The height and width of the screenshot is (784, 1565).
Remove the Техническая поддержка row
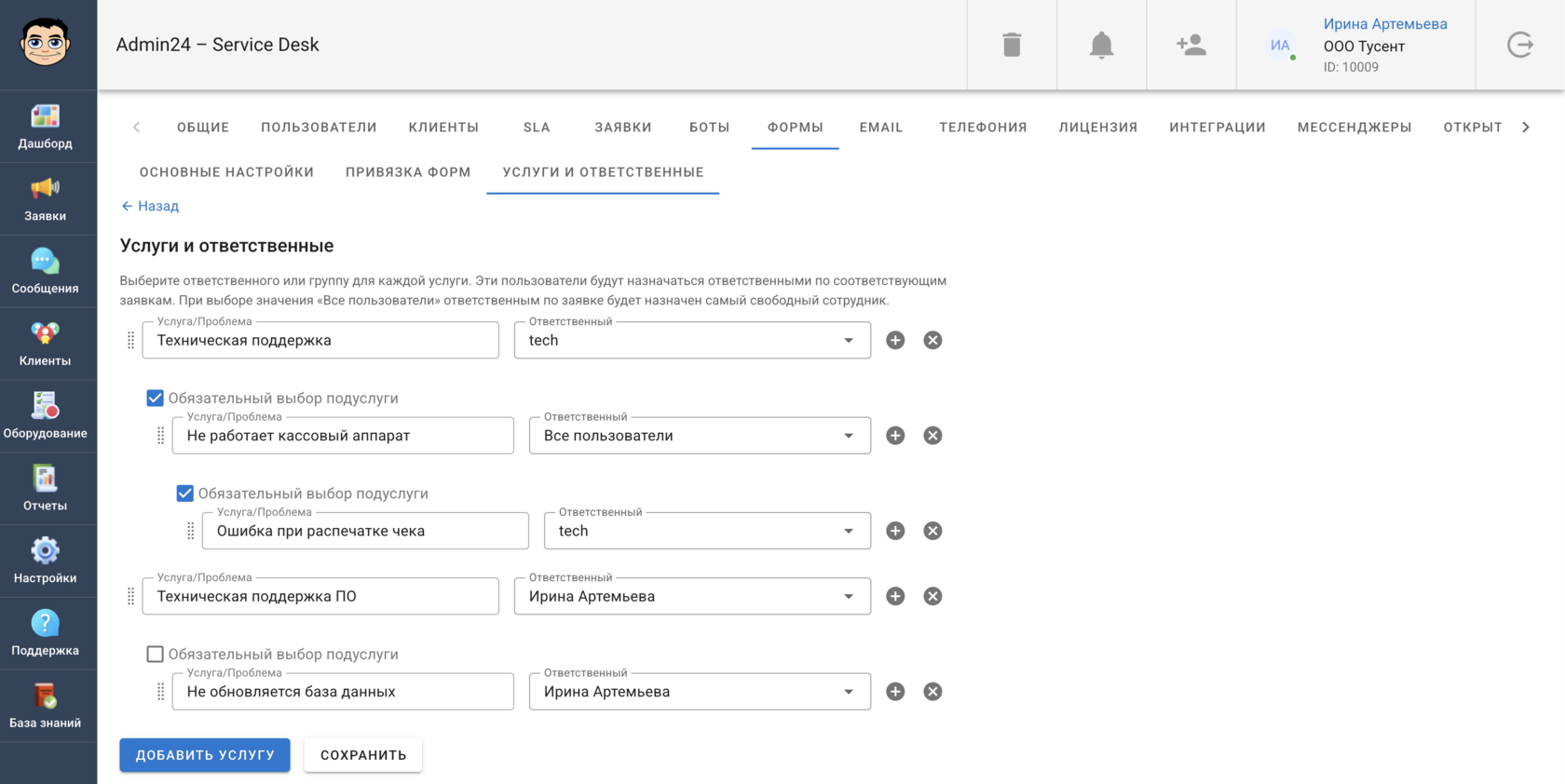click(x=932, y=340)
